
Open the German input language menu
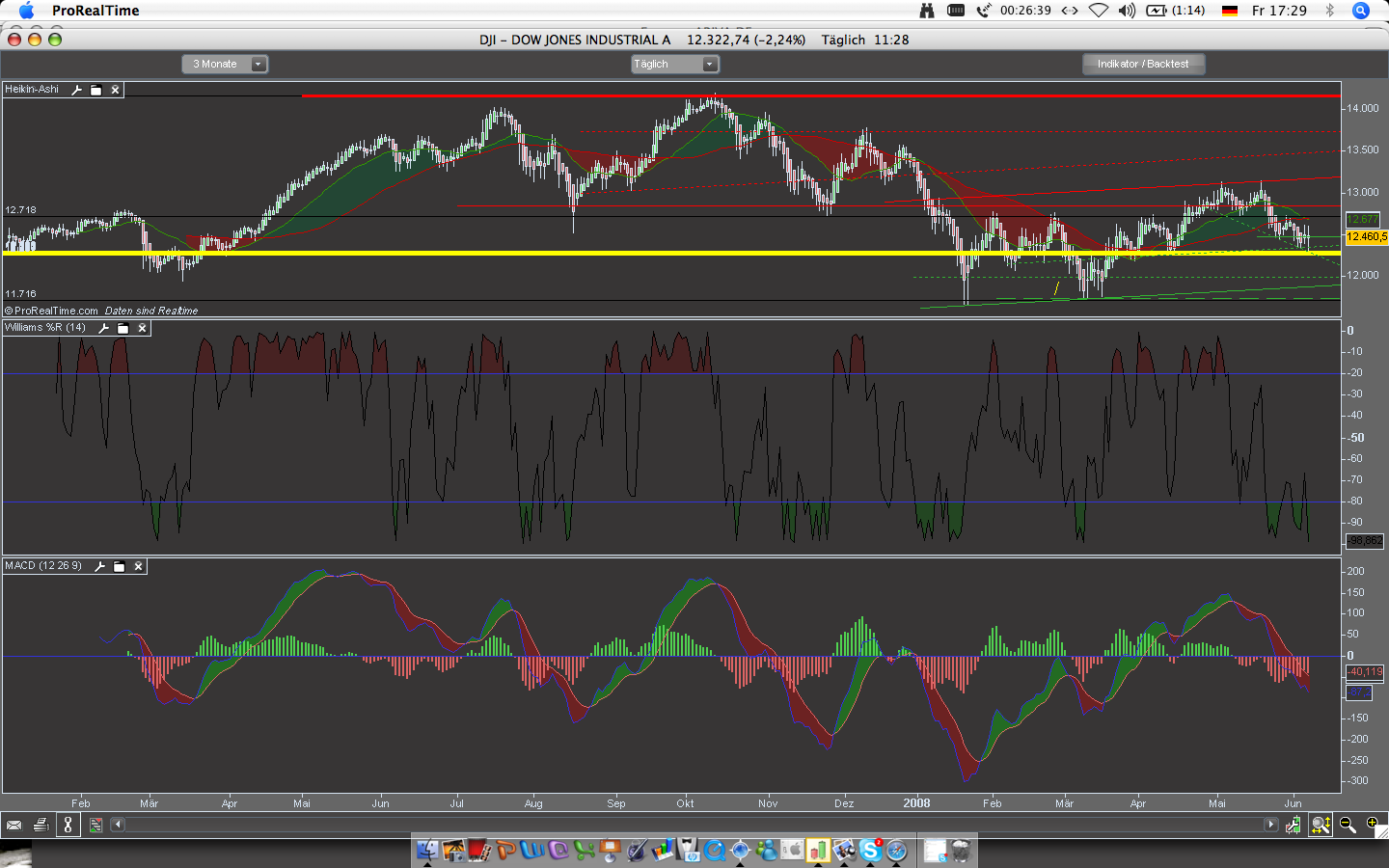[x=1229, y=11]
